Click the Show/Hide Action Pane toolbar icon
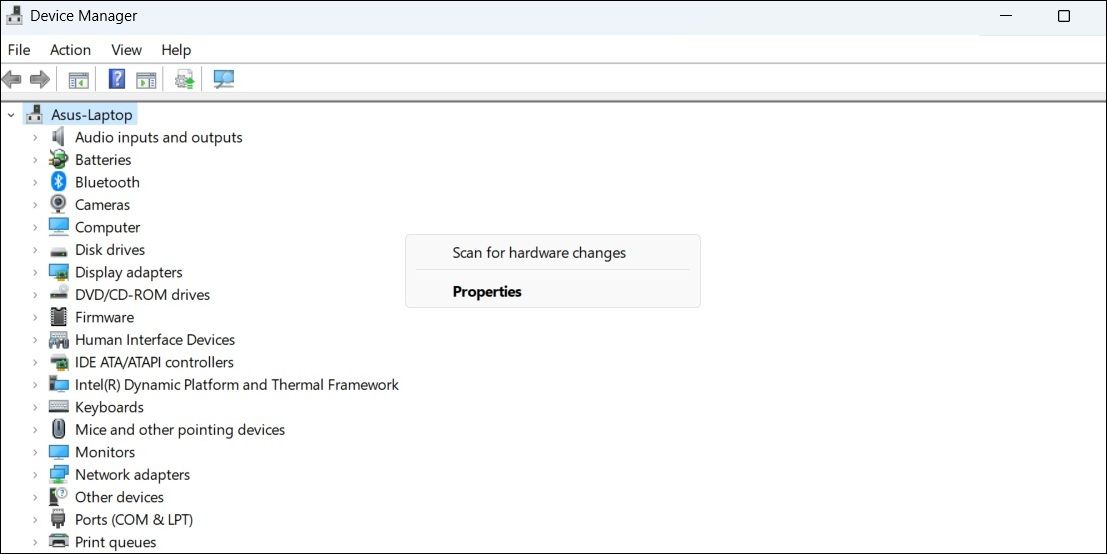 point(146,79)
